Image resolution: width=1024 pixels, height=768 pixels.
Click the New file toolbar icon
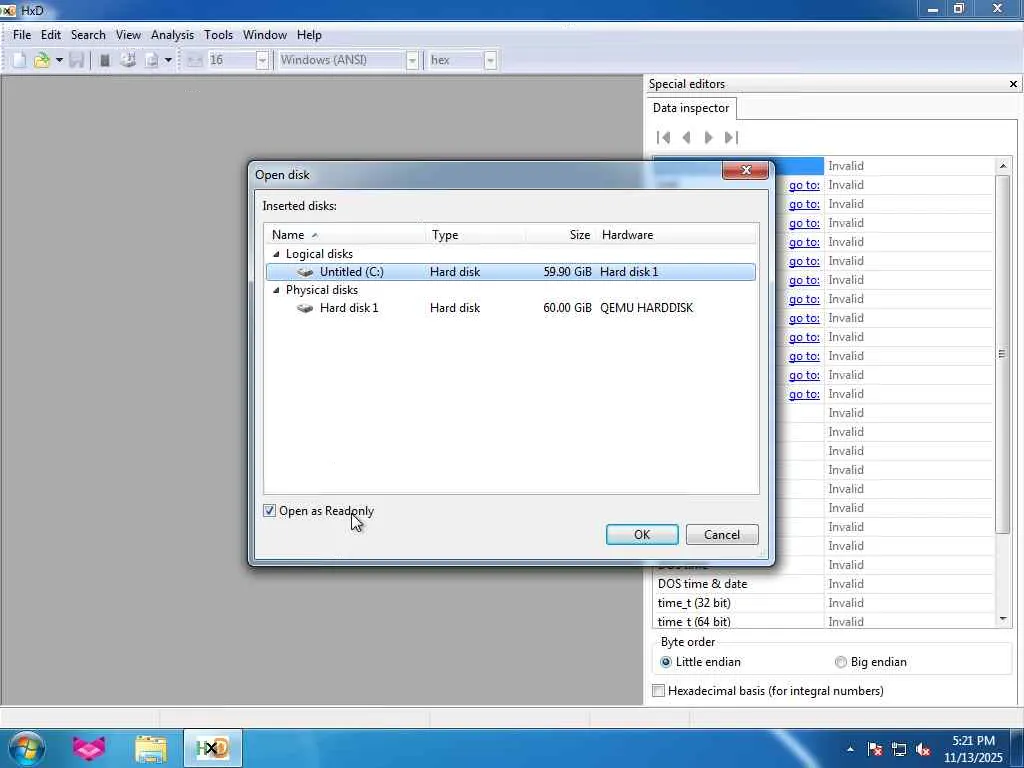pos(20,60)
